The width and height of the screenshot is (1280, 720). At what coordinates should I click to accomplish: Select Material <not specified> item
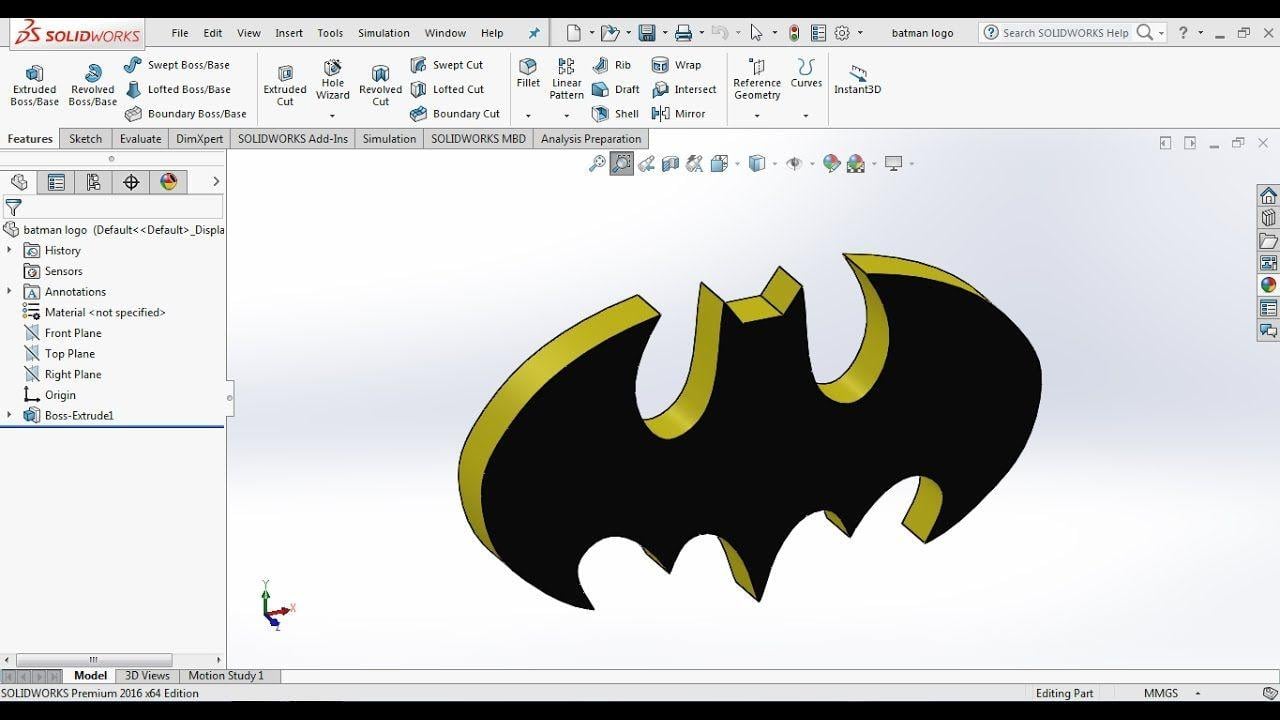pyautogui.click(x=94, y=312)
